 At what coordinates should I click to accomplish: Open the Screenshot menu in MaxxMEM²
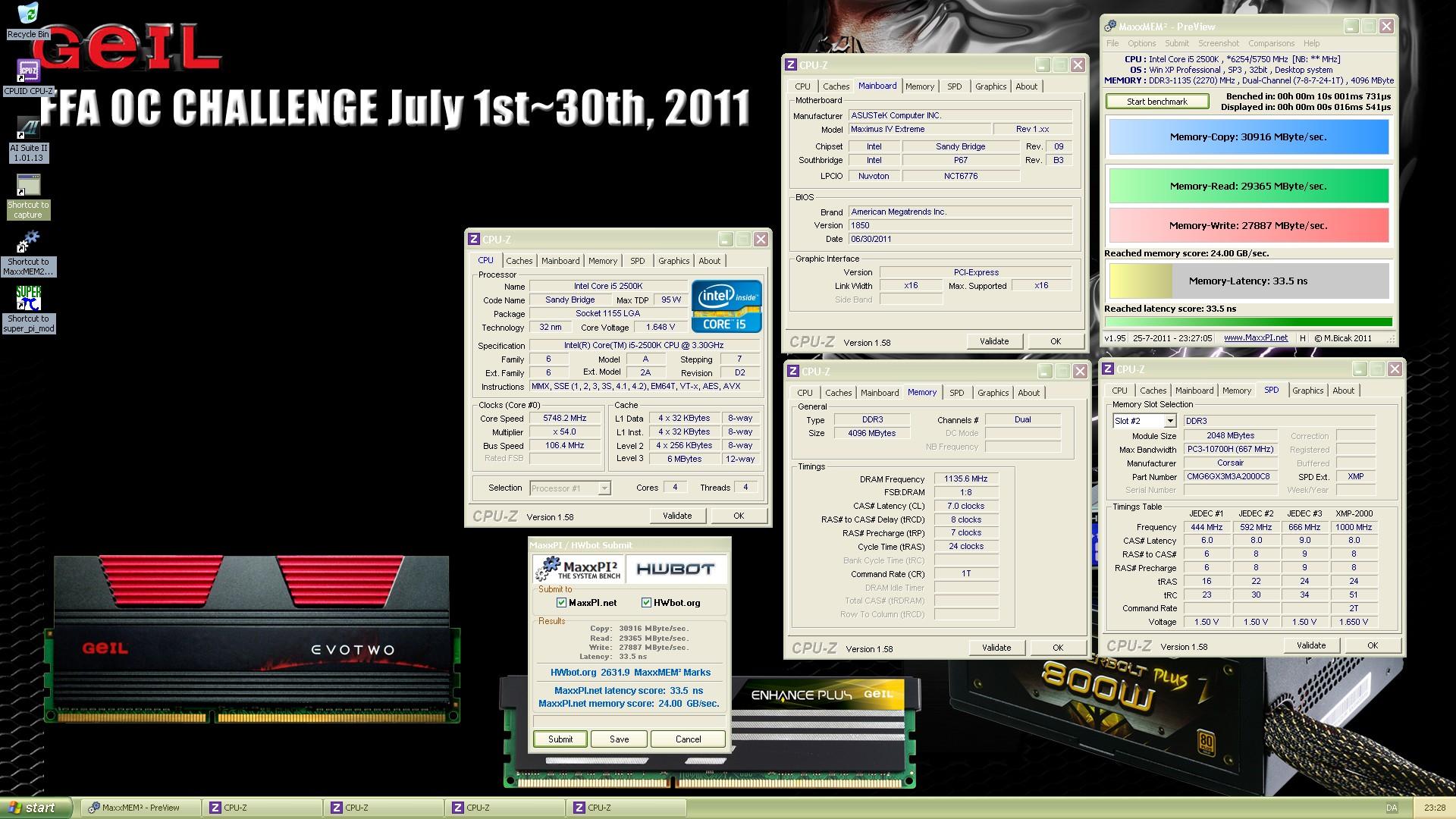click(1219, 43)
